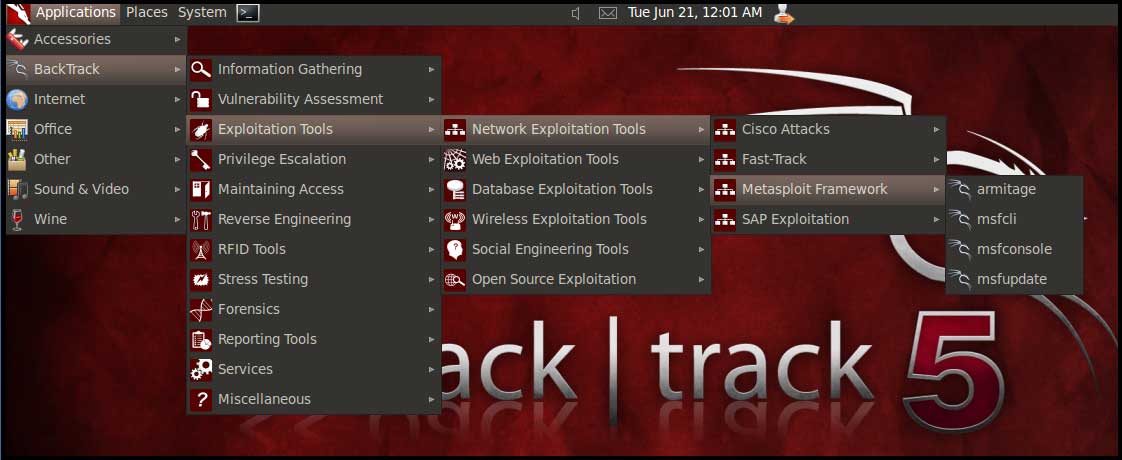Launch msfconsole from Metasploit Framework
Screen dimensions: 1122x460
pyautogui.click(x=1014, y=249)
